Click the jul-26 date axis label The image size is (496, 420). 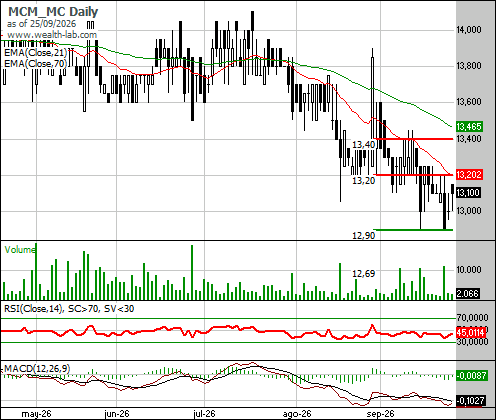click(204, 414)
